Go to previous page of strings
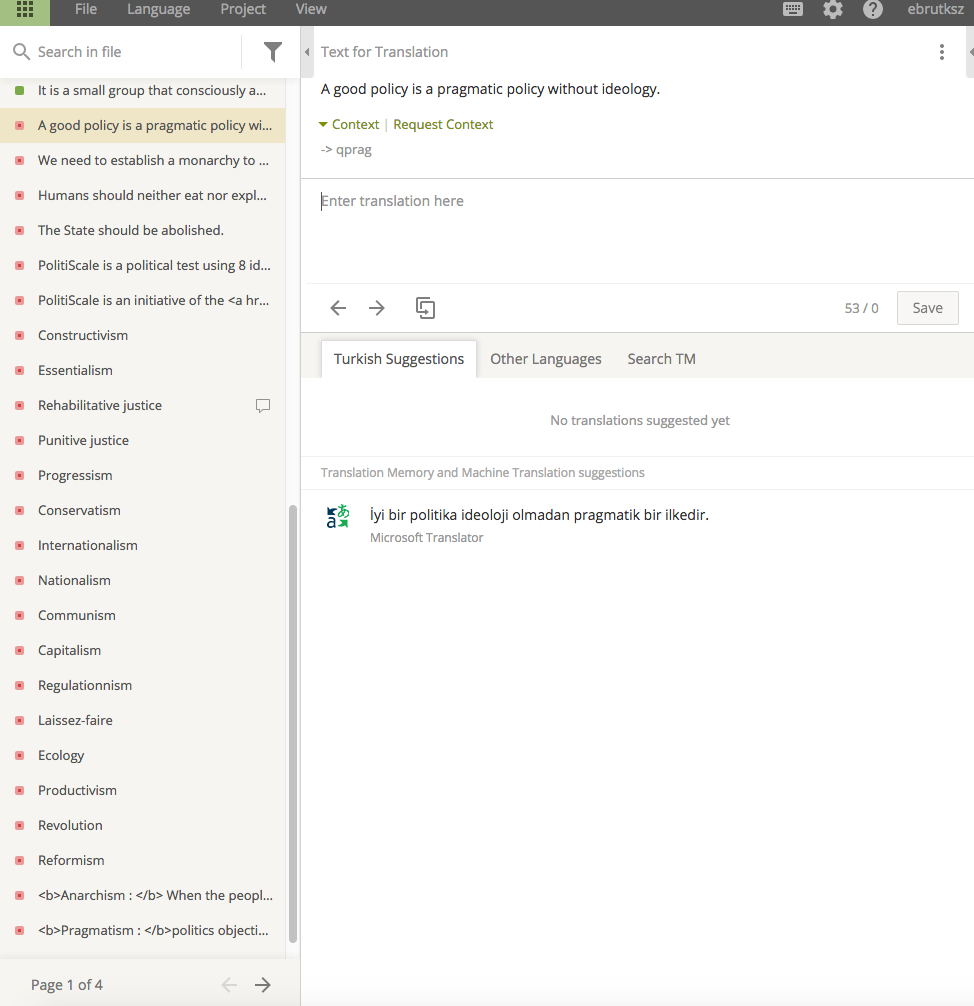The width and height of the screenshot is (974, 1006). [229, 985]
